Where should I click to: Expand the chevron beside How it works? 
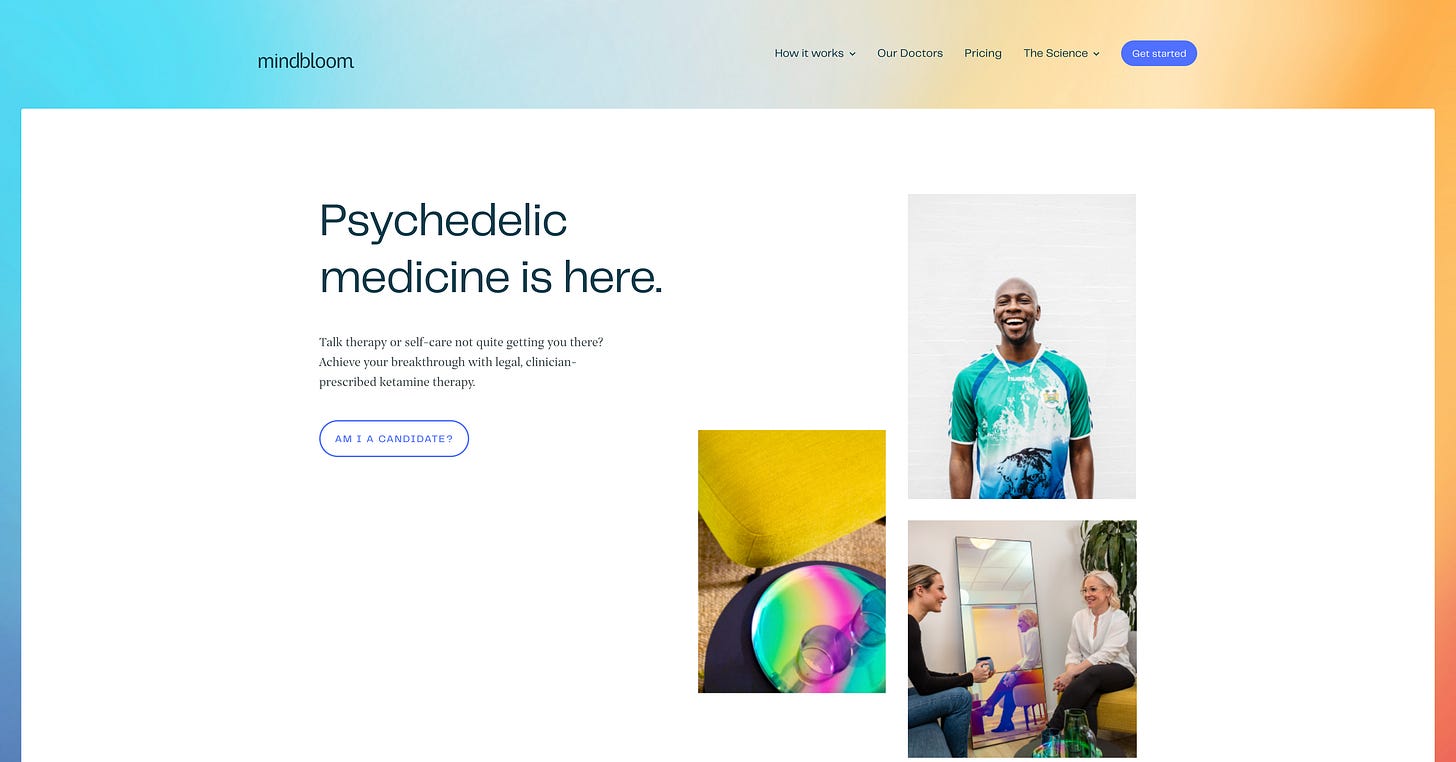[x=852, y=54]
